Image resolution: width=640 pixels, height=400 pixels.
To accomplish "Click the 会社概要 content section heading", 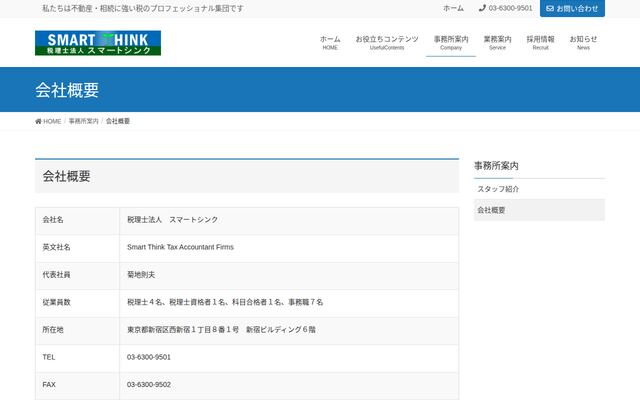I will point(67,176).
